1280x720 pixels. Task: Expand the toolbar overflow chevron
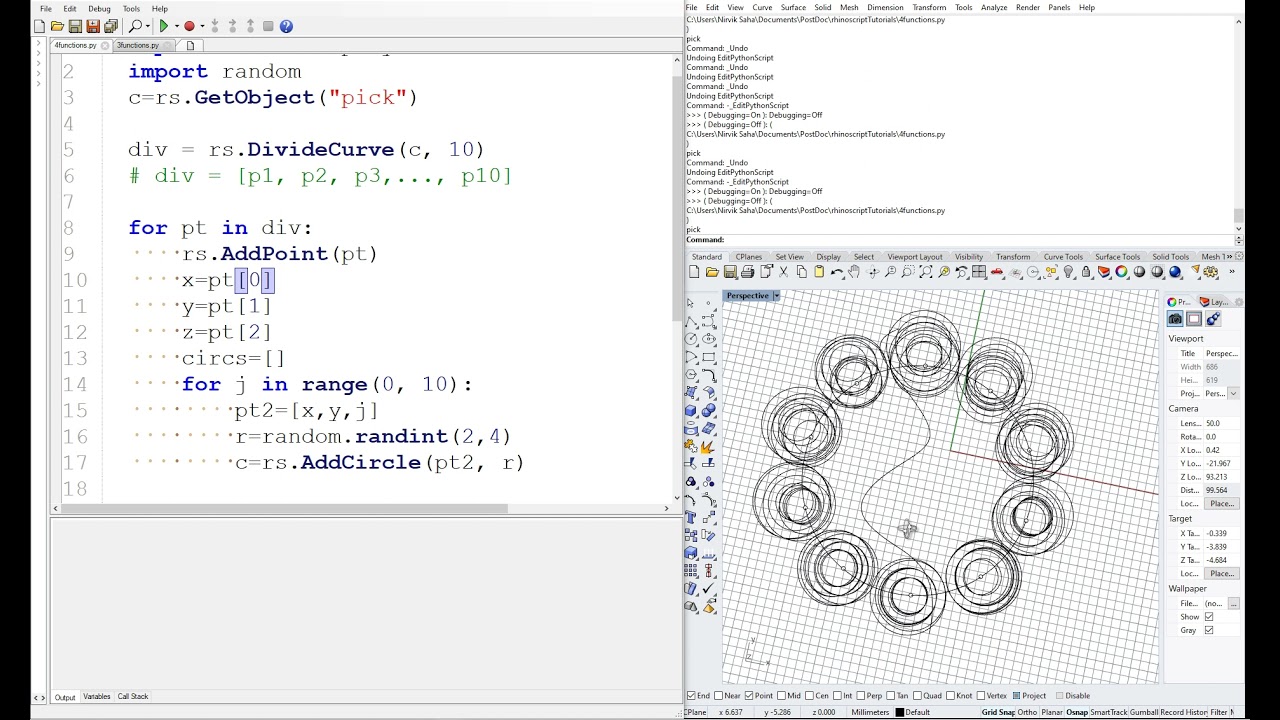(x=1232, y=272)
